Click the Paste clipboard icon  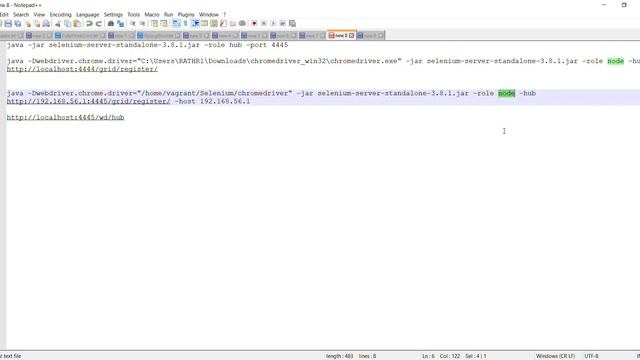(77, 24)
